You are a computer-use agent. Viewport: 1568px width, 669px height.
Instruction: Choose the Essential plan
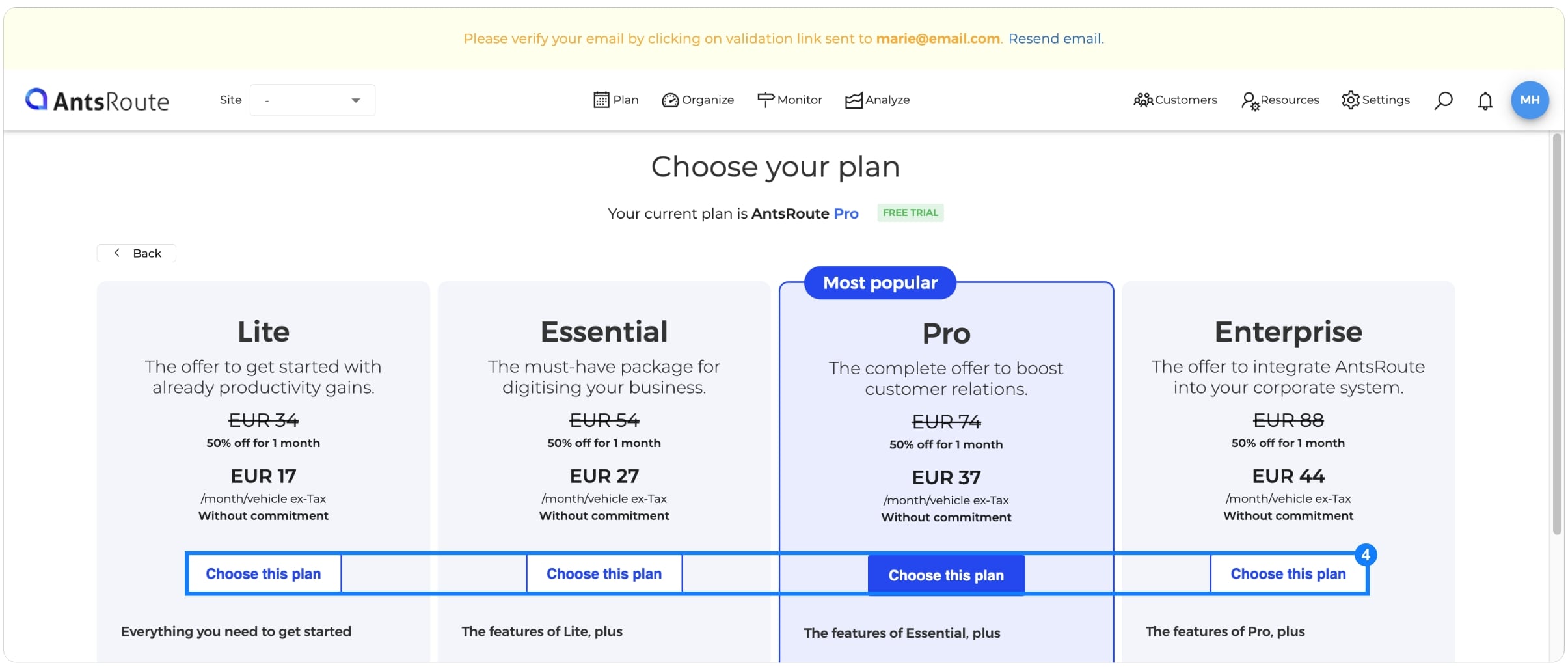(604, 573)
